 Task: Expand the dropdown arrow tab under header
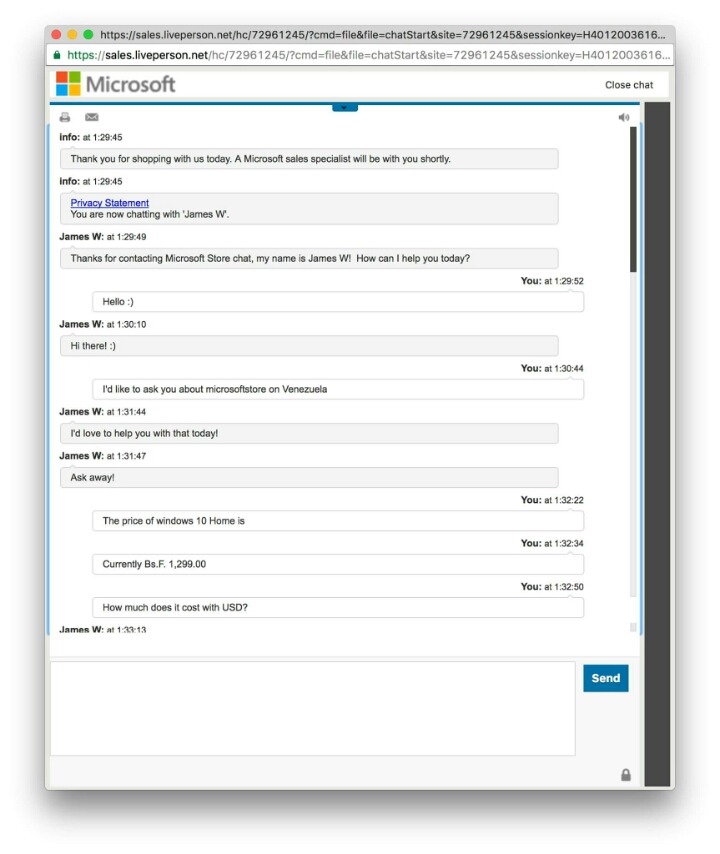(344, 107)
